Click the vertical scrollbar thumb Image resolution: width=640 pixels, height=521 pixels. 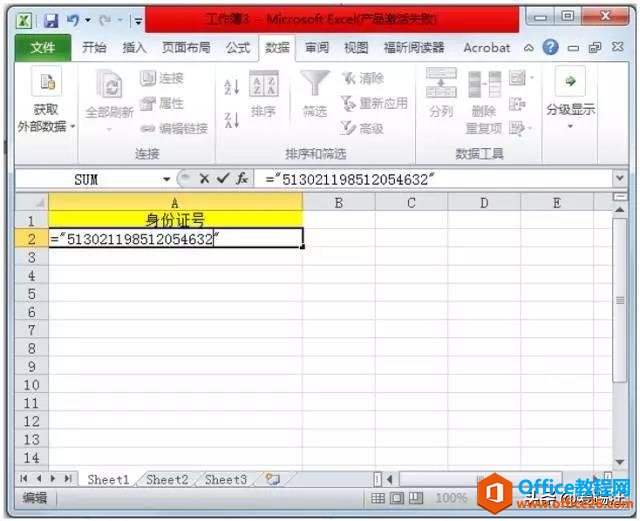(x=620, y=300)
